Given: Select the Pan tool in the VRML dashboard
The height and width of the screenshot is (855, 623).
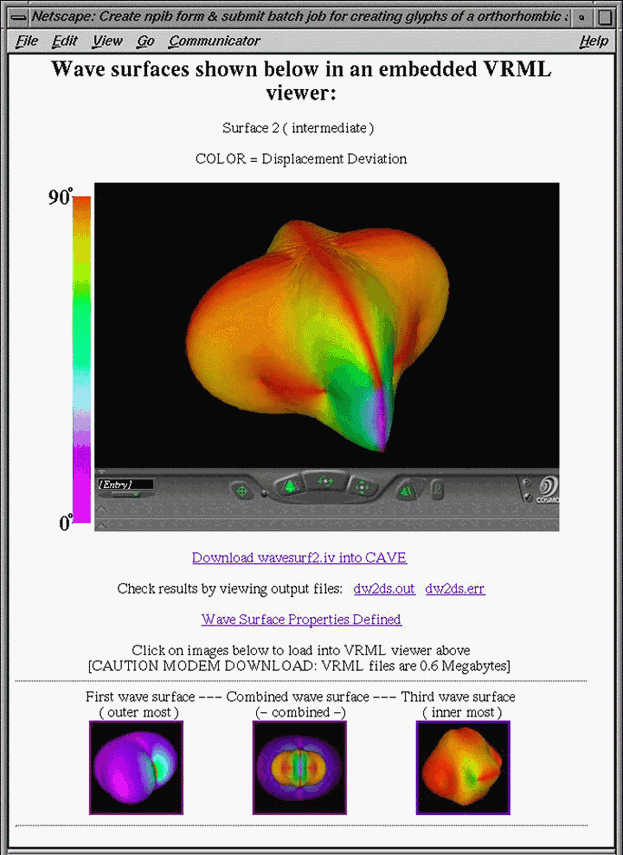Looking at the screenshot, I should click(x=361, y=486).
